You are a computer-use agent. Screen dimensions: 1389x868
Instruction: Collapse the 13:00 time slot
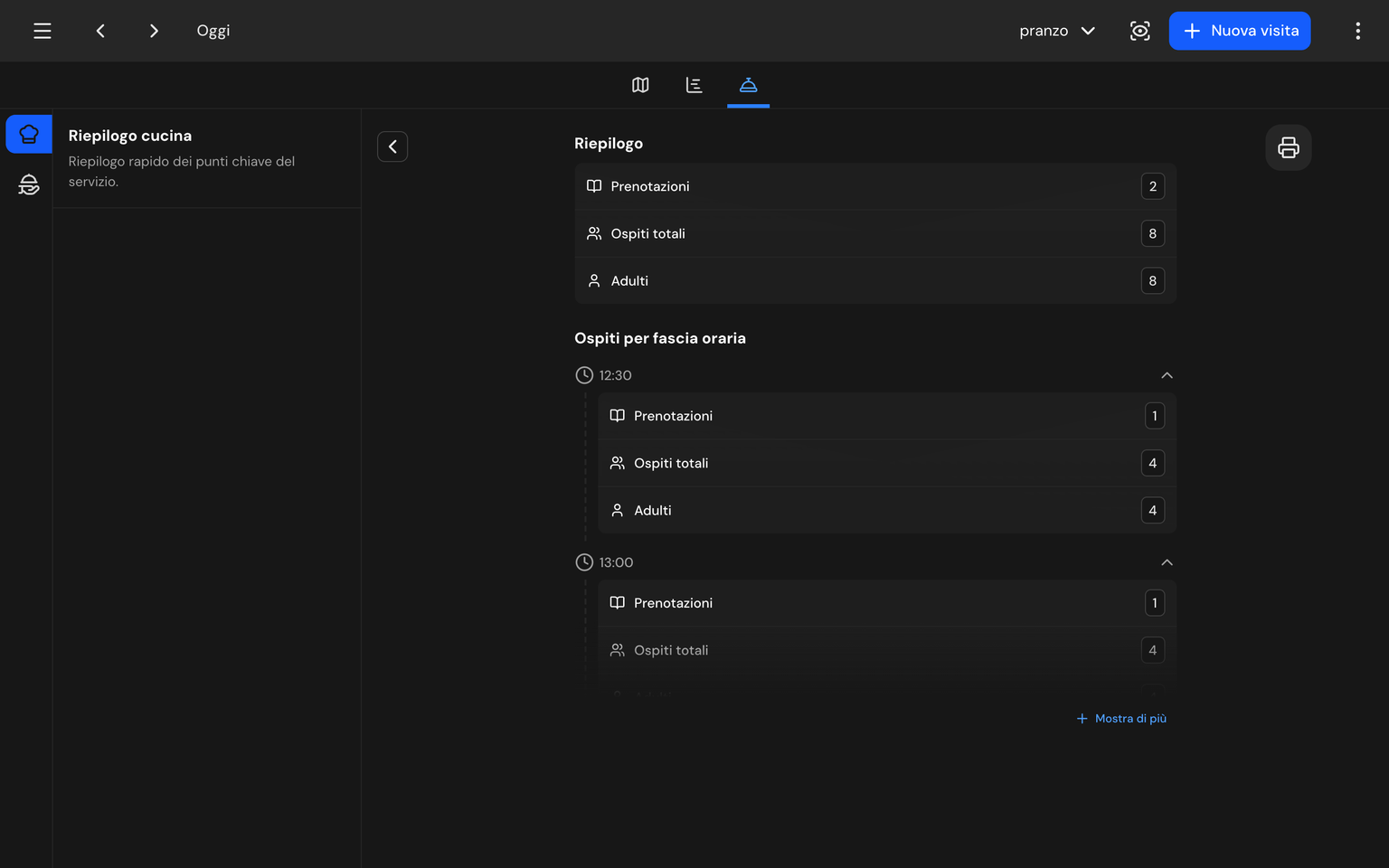pyautogui.click(x=1167, y=562)
